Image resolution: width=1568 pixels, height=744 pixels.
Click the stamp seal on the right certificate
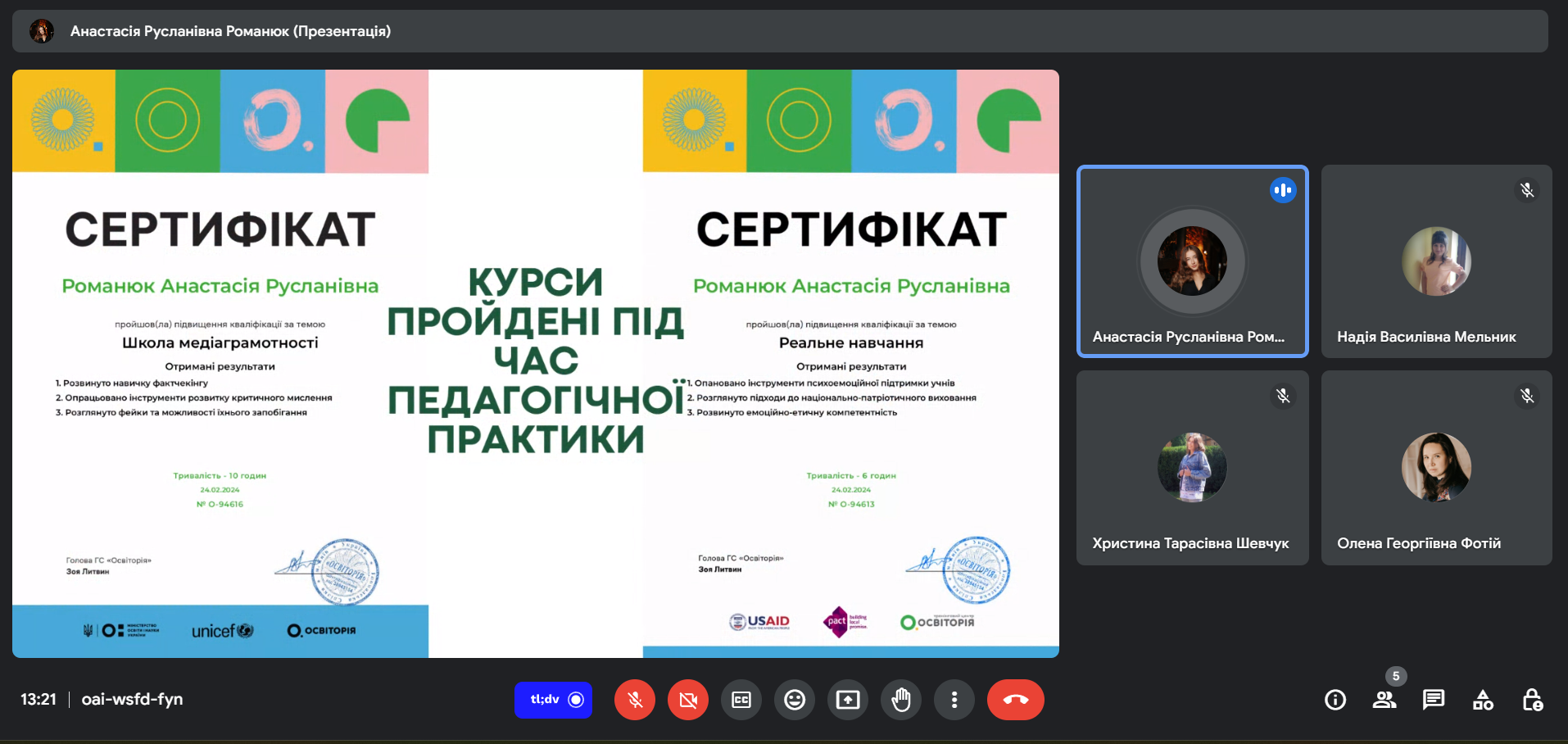pos(977,570)
